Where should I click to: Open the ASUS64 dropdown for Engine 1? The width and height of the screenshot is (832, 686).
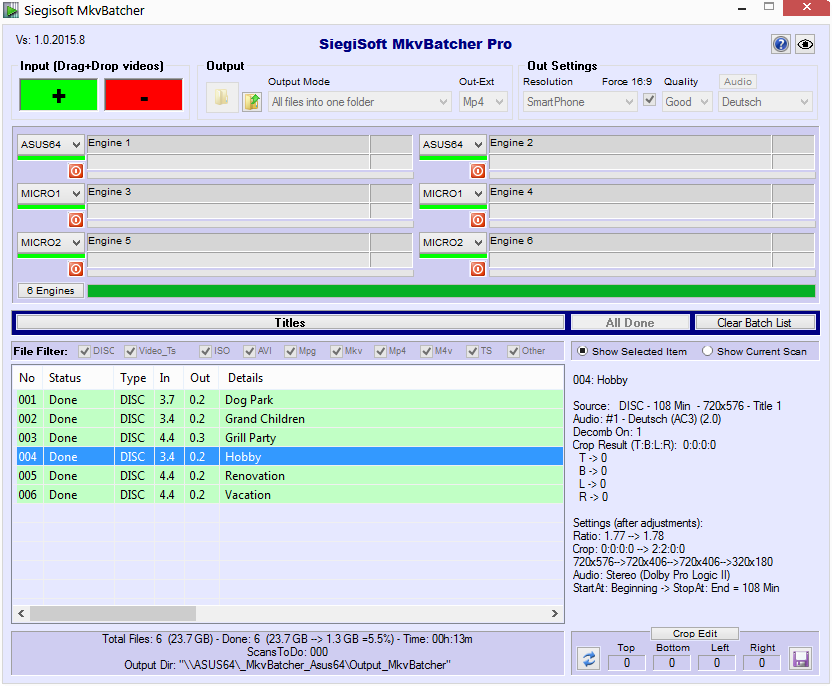click(x=50, y=145)
